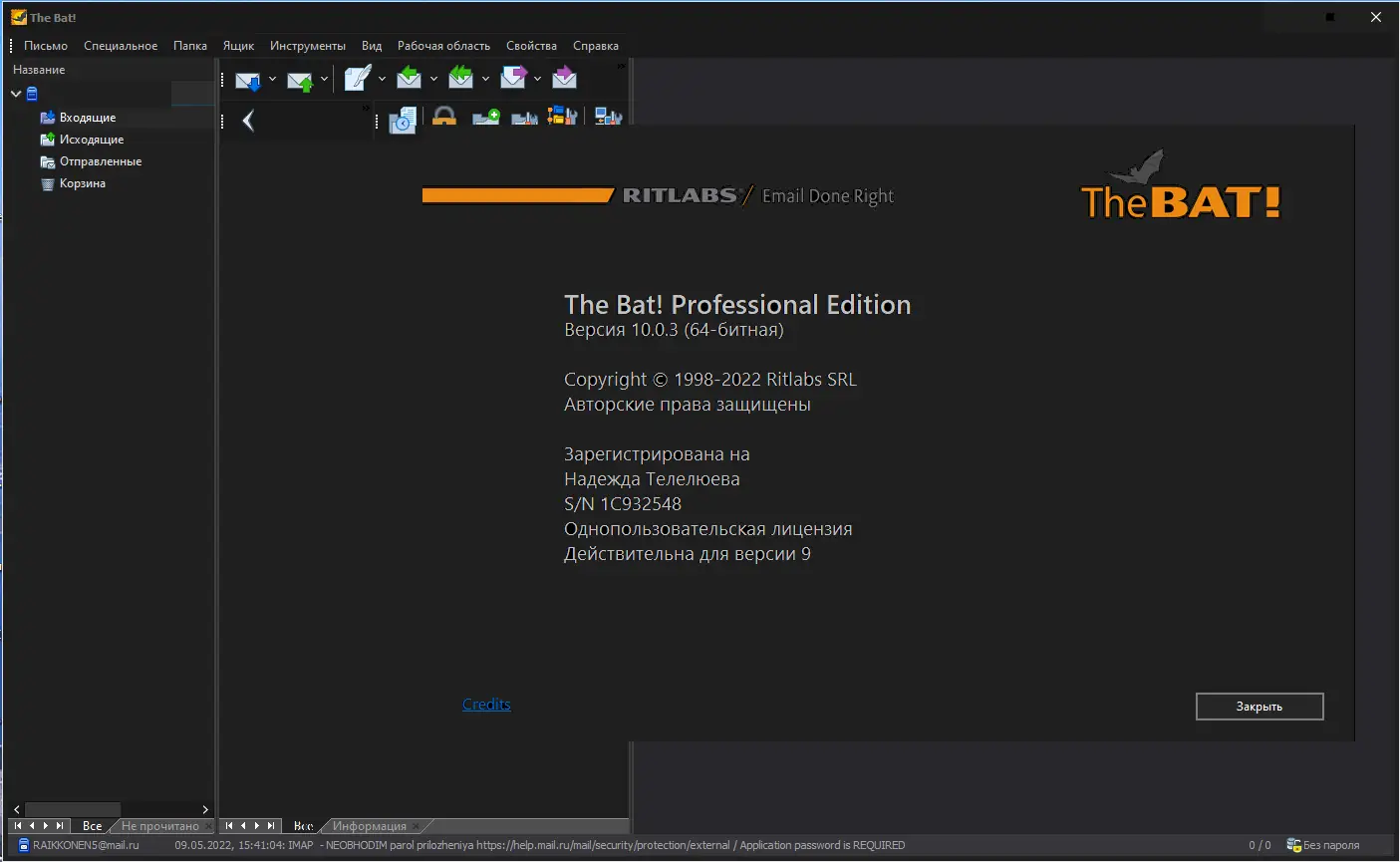Open the Свойства menu
This screenshot has height=862, width=1400.
tap(531, 46)
